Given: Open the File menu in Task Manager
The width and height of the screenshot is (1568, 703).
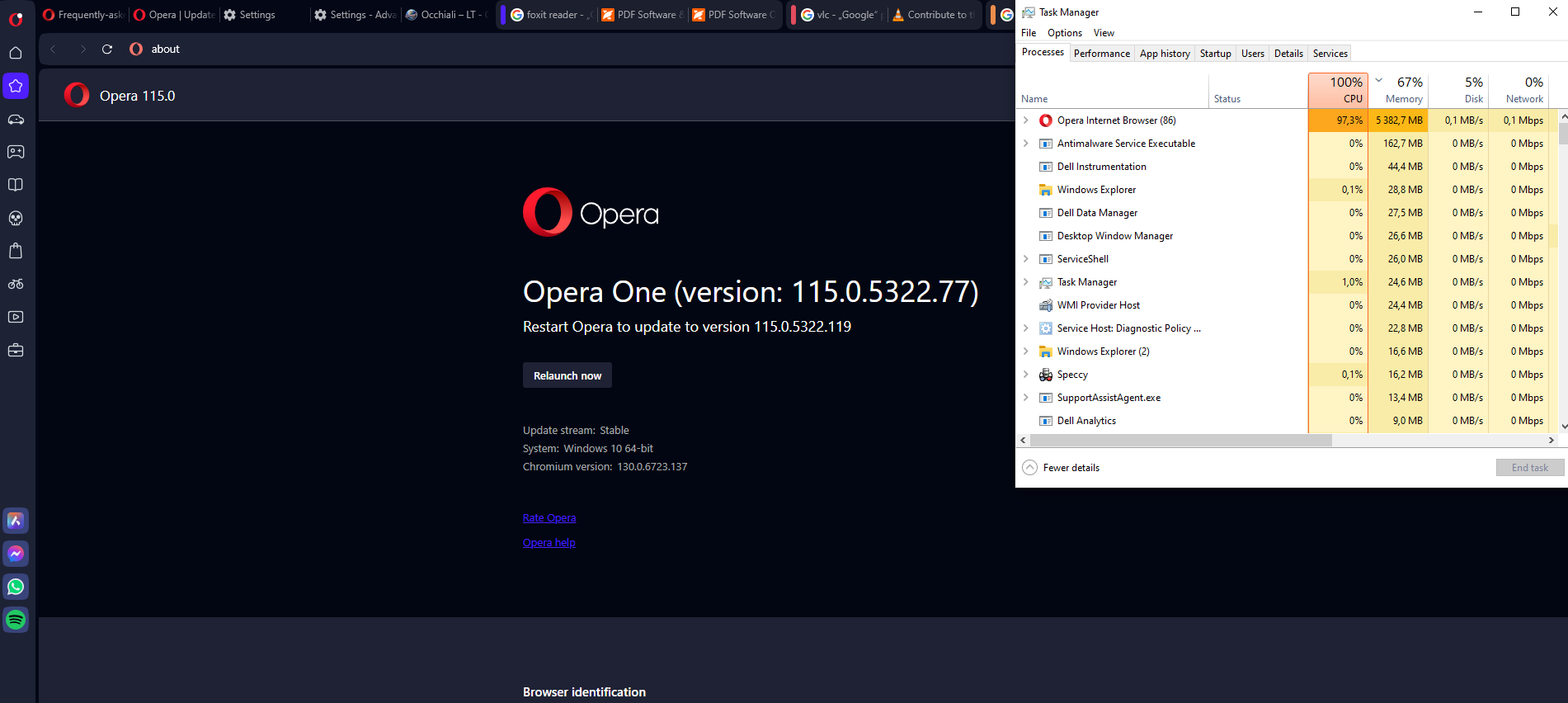Looking at the screenshot, I should pos(1029,33).
